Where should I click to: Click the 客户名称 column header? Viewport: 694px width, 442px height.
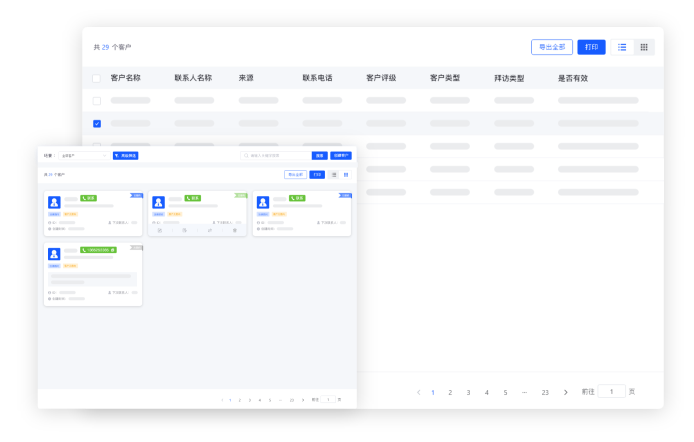(x=126, y=77)
